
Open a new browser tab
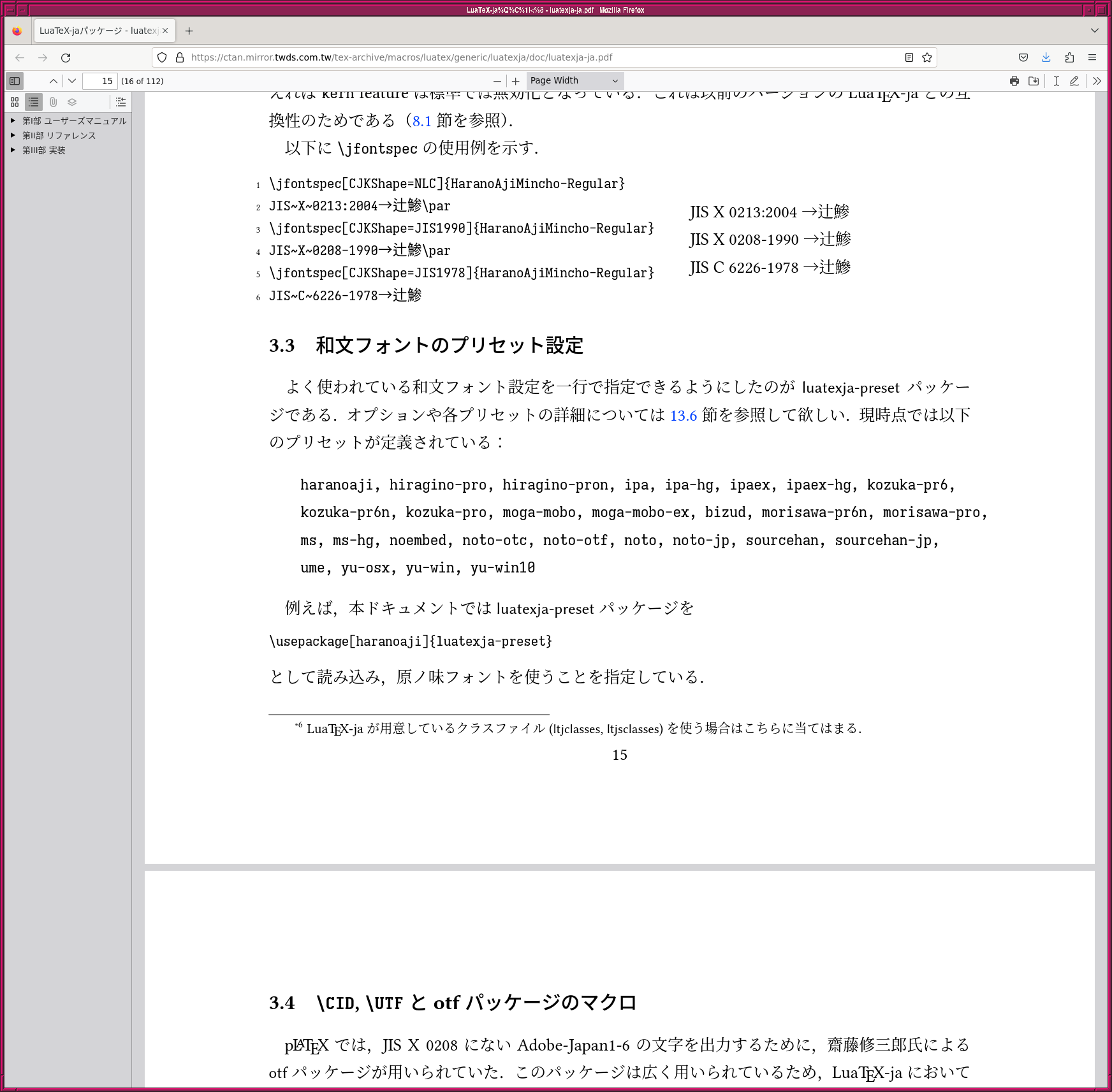point(189,31)
